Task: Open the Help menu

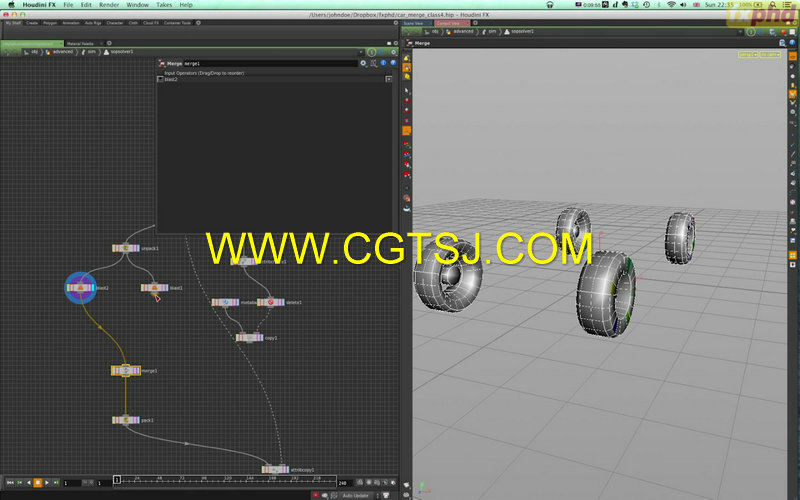Action: [x=186, y=5]
